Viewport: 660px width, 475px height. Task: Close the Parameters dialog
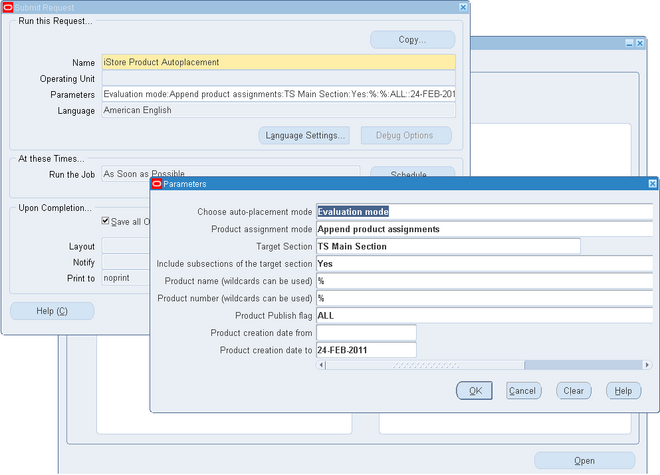coord(652,184)
